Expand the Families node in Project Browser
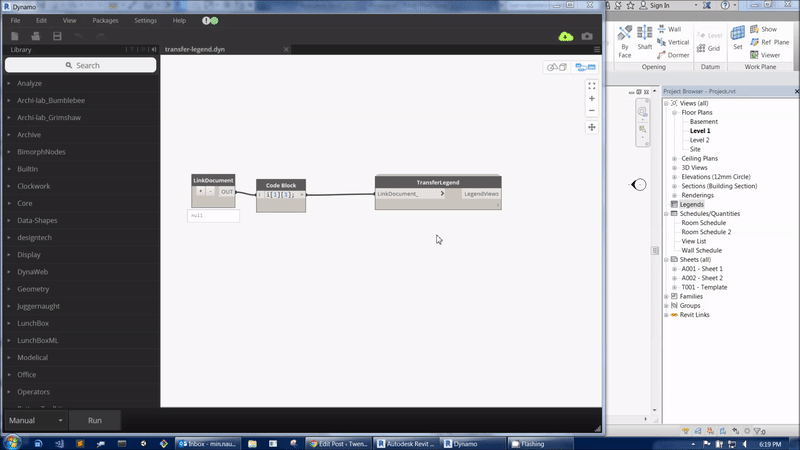 point(668,296)
